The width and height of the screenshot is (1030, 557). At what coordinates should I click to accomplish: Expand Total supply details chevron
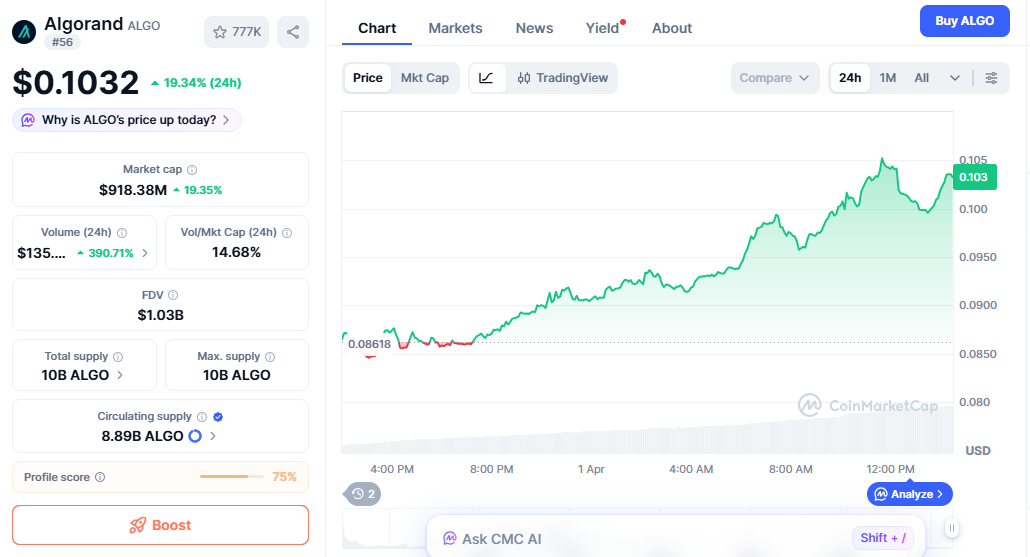(120, 375)
